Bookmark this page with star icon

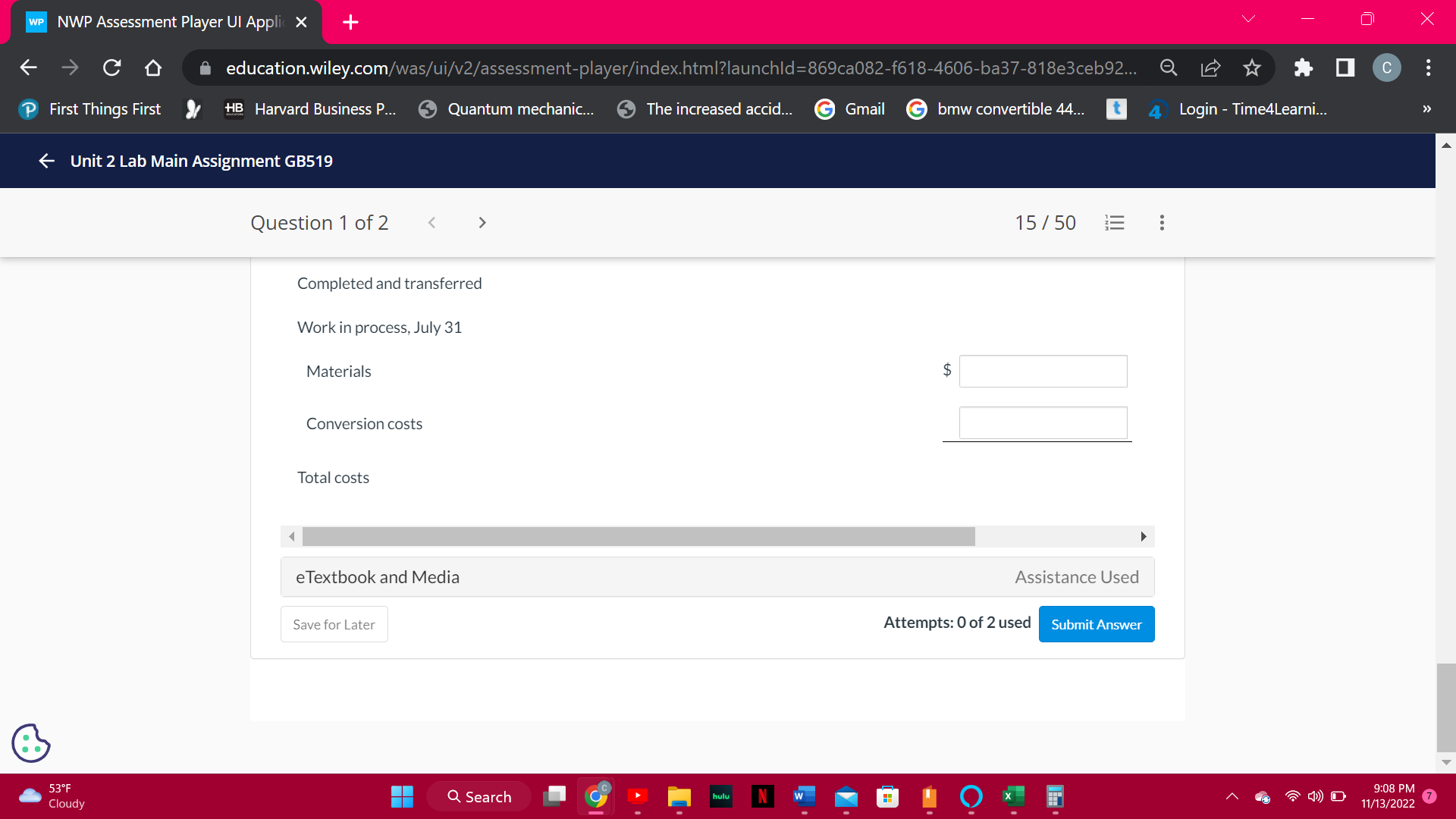pos(1252,68)
